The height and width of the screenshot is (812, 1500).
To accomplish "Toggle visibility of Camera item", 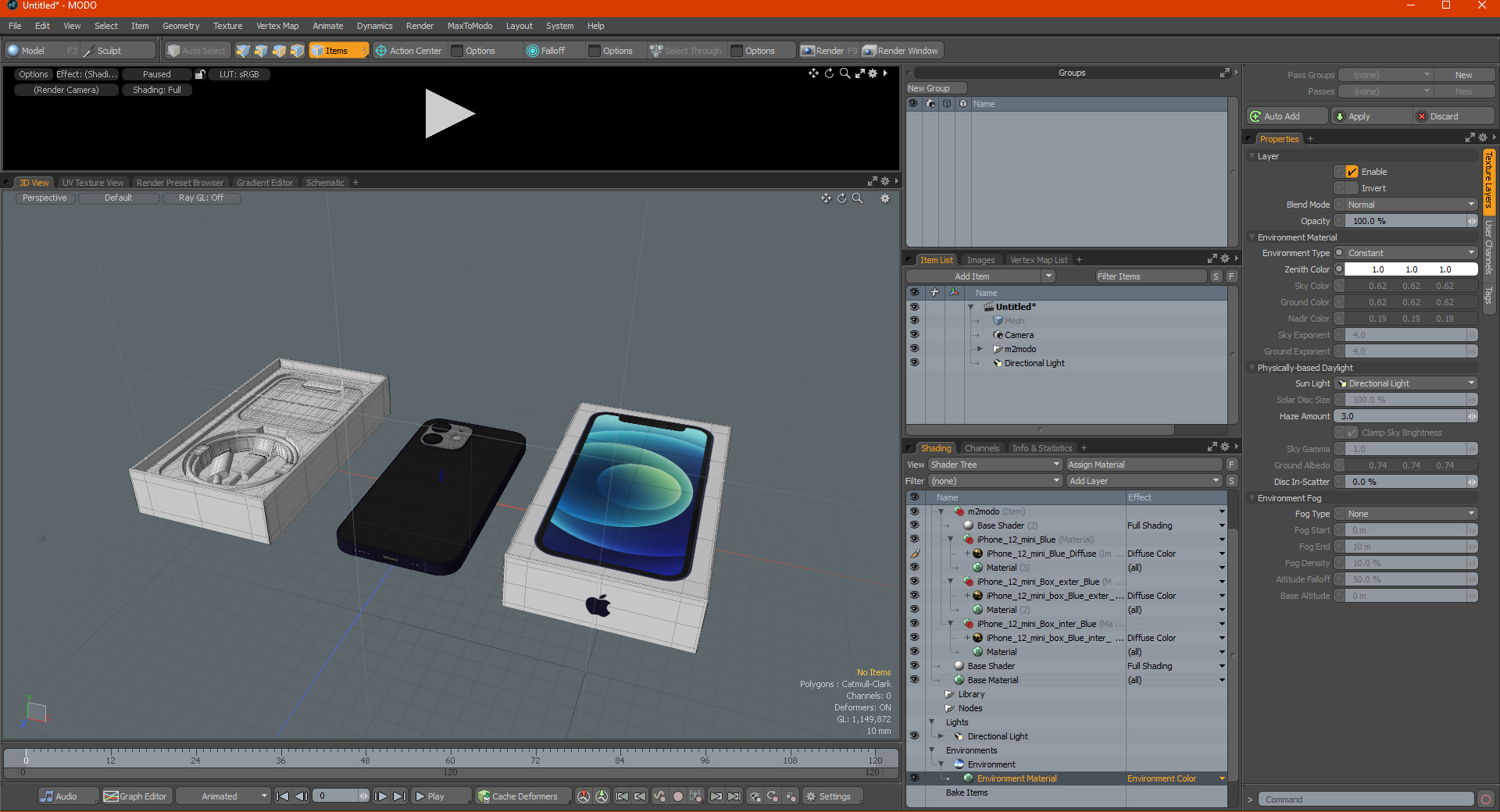I will 914,335.
